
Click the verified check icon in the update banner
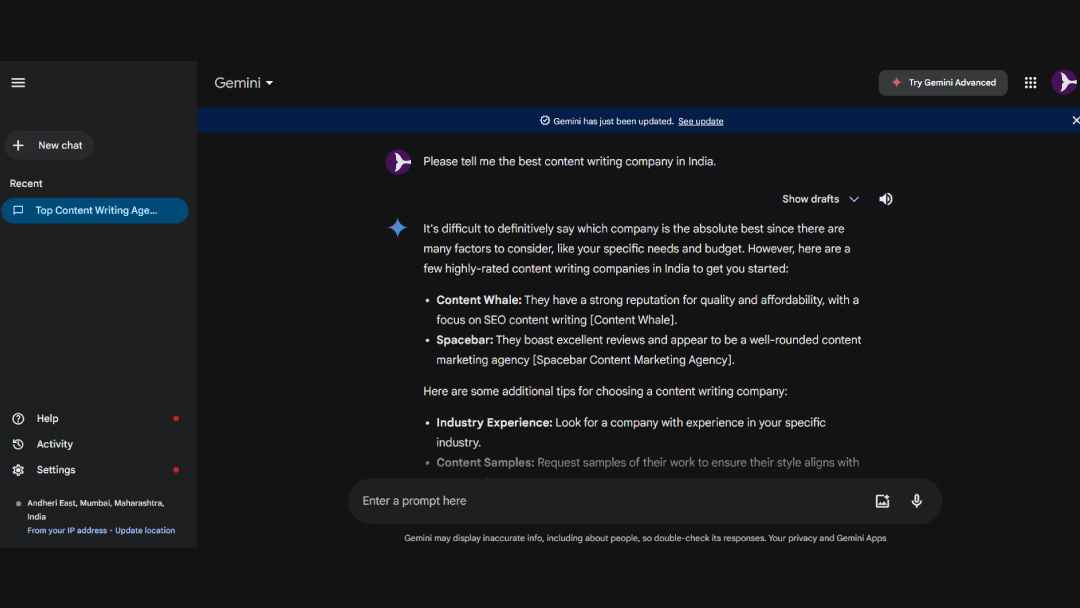[x=545, y=120]
